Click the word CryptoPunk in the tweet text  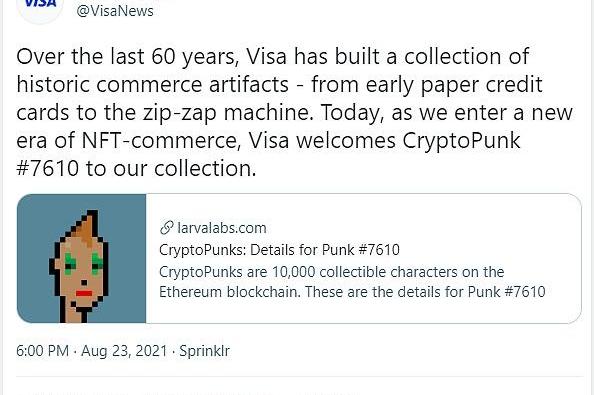461,141
